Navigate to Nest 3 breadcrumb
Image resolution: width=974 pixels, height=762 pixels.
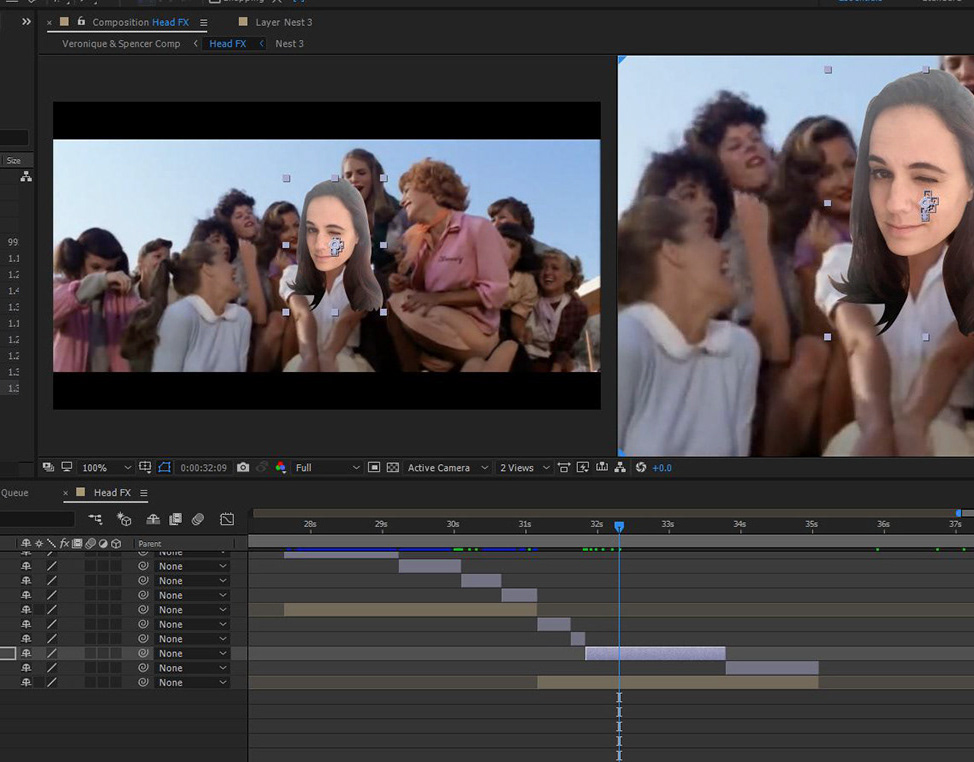coord(289,43)
